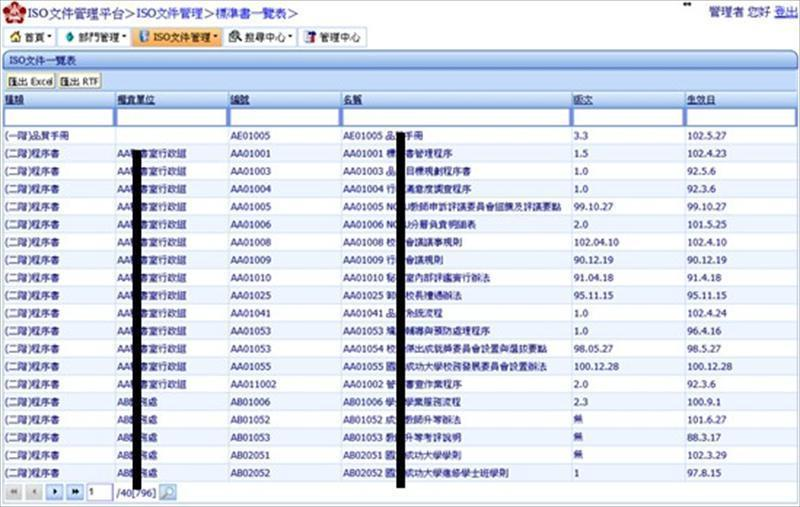The image size is (800, 507).
Task: Click the filter box under 種類
Action: (58, 118)
